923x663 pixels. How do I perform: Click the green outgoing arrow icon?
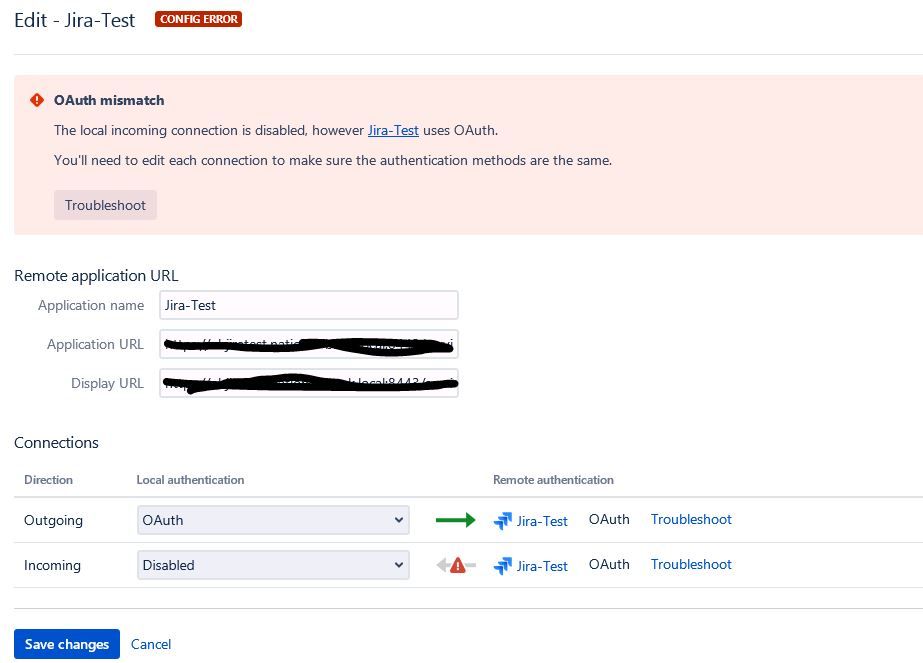(455, 520)
